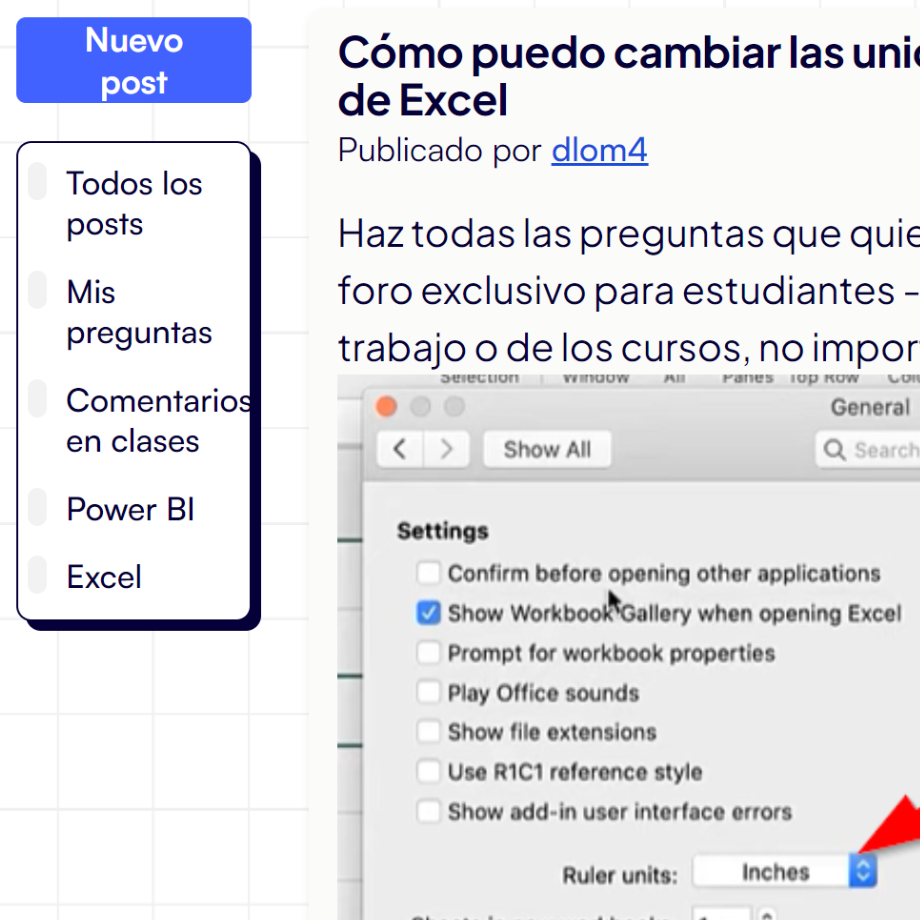Click the icon beside Todos los posts

click(37, 182)
